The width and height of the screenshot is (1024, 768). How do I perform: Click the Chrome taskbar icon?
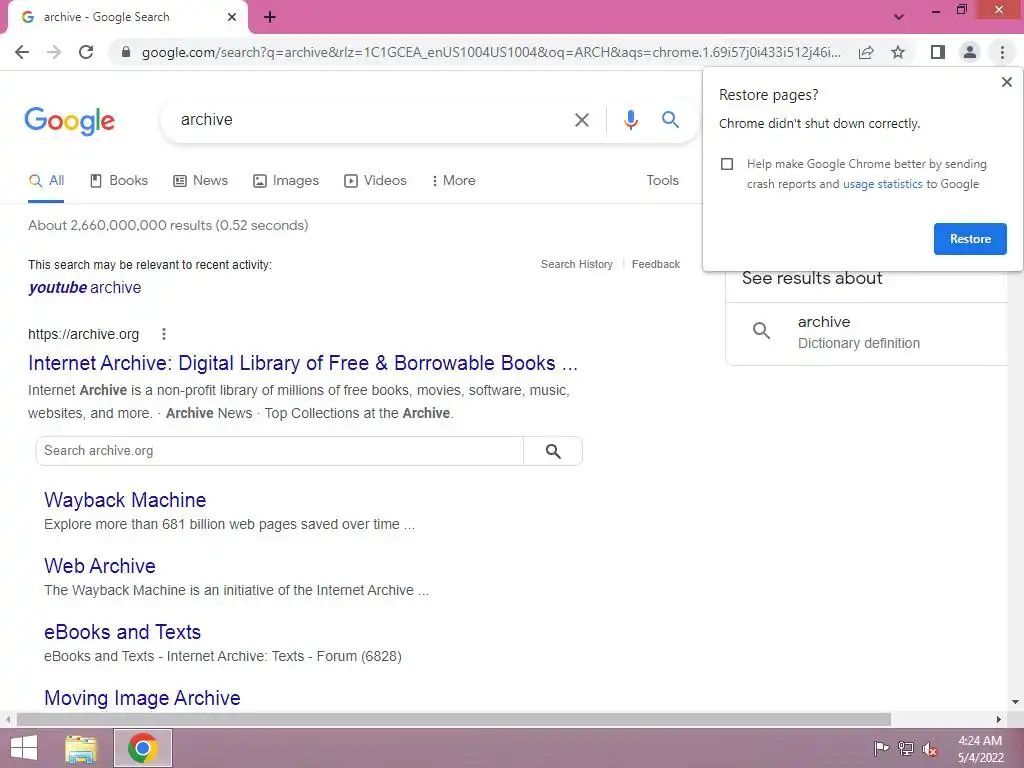[143, 748]
